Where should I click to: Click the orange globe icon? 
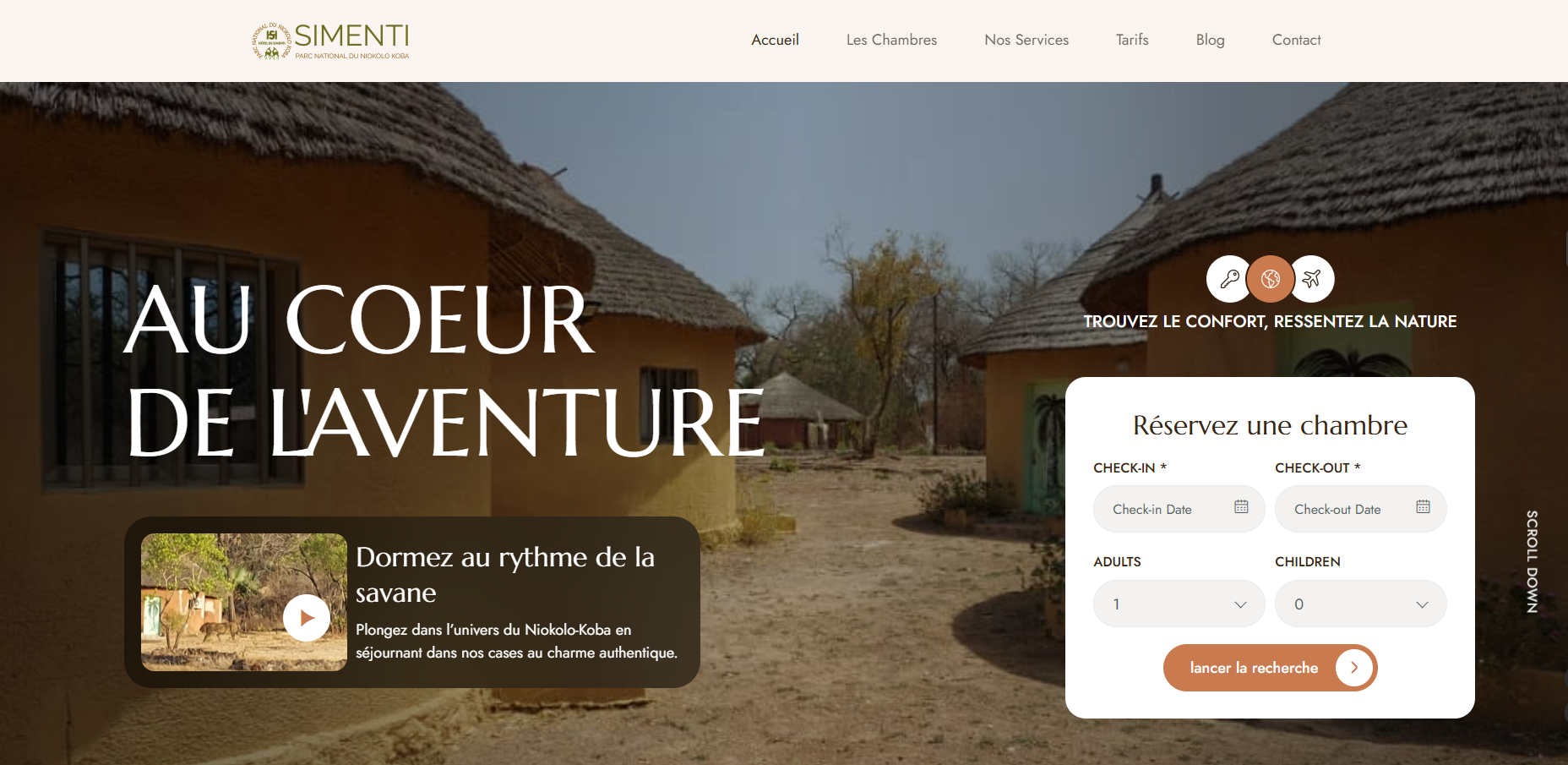pyautogui.click(x=1270, y=279)
